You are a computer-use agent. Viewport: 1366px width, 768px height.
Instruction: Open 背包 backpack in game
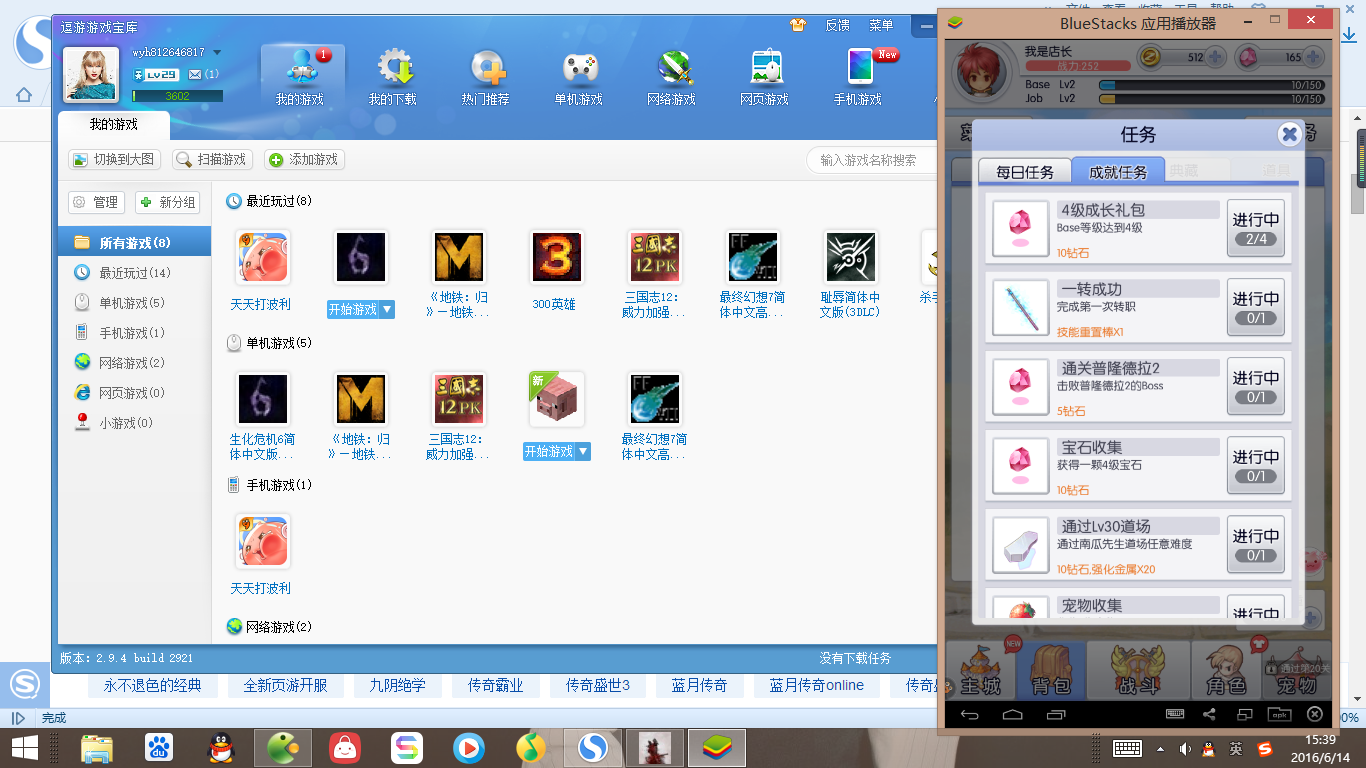point(1051,673)
